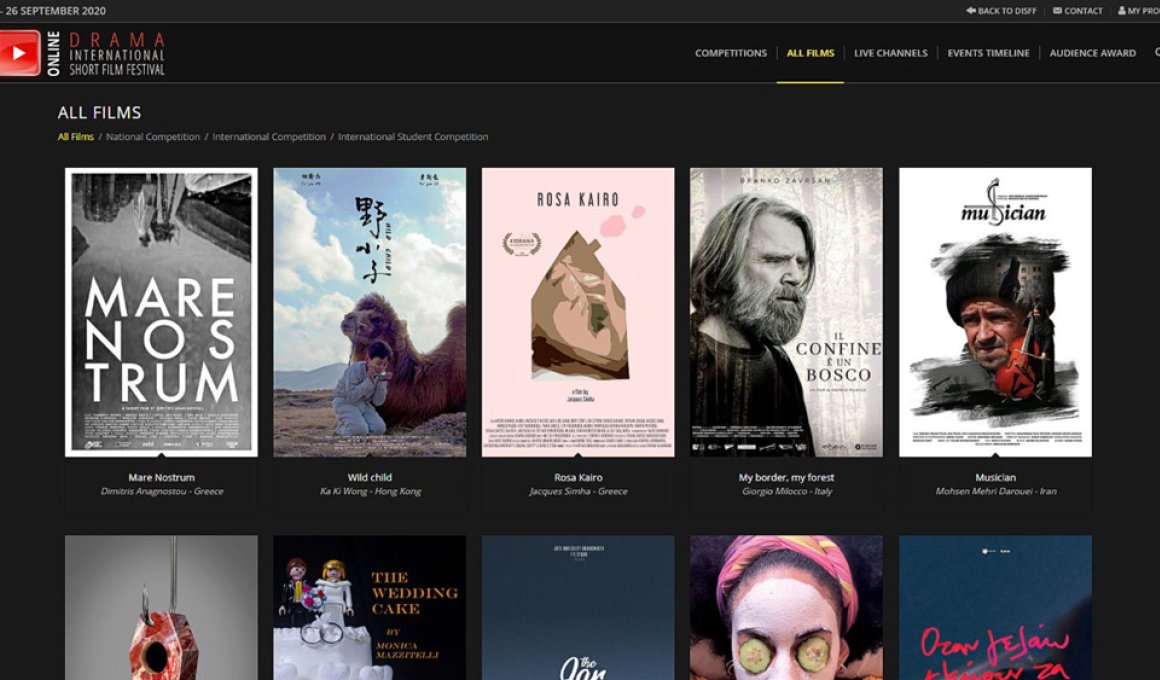
Task: Click the All Films breadcrumb filter
Action: coord(75,137)
